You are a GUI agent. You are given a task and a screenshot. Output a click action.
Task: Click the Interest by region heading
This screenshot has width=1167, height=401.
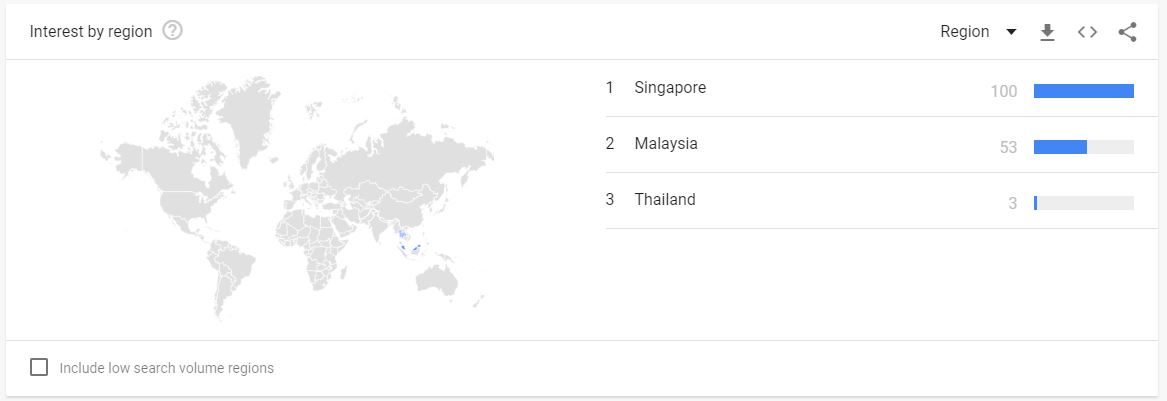pos(91,32)
